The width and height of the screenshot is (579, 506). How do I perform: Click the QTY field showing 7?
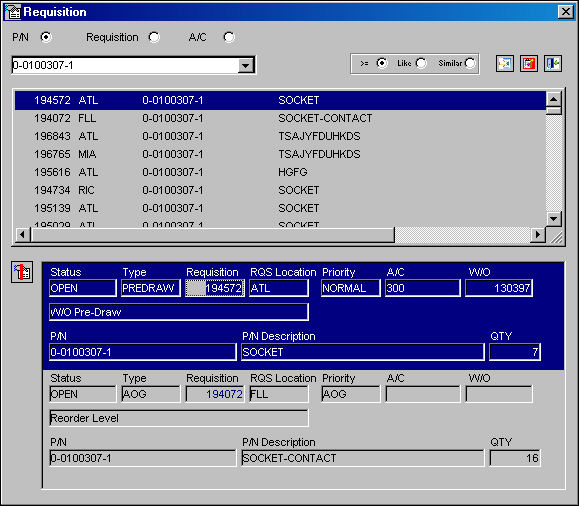[x=515, y=352]
